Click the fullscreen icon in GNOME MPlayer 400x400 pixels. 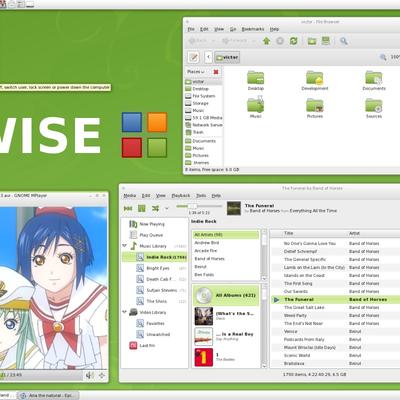pos(102,375)
